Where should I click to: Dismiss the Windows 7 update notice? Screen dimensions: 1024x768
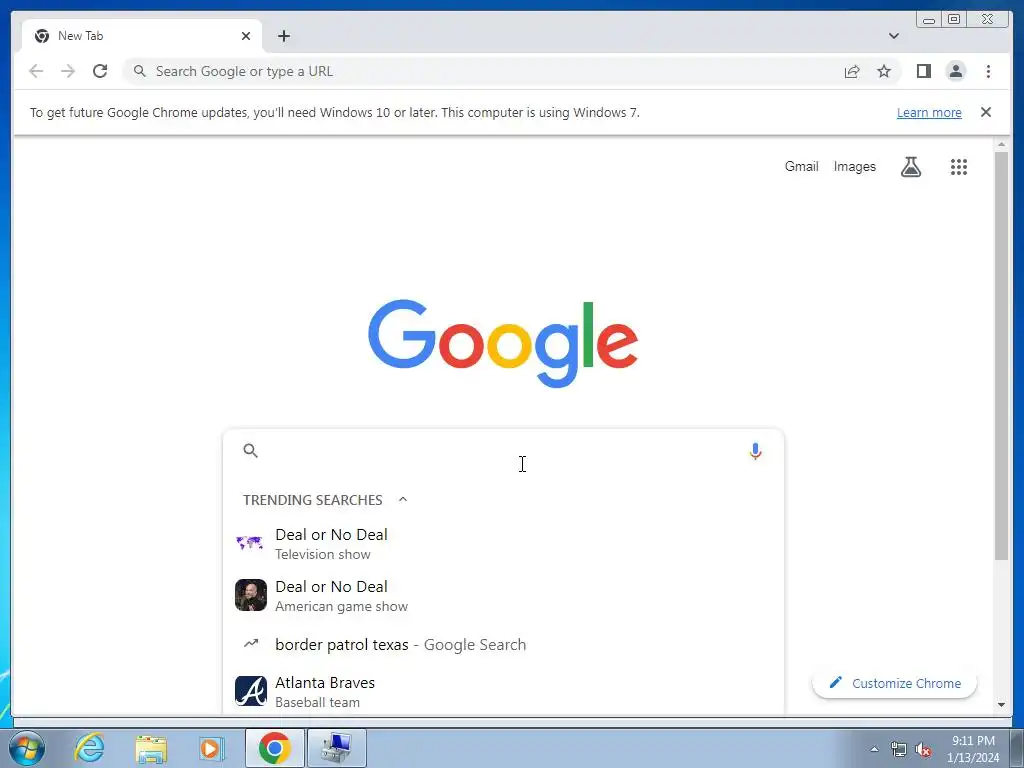[x=985, y=112]
